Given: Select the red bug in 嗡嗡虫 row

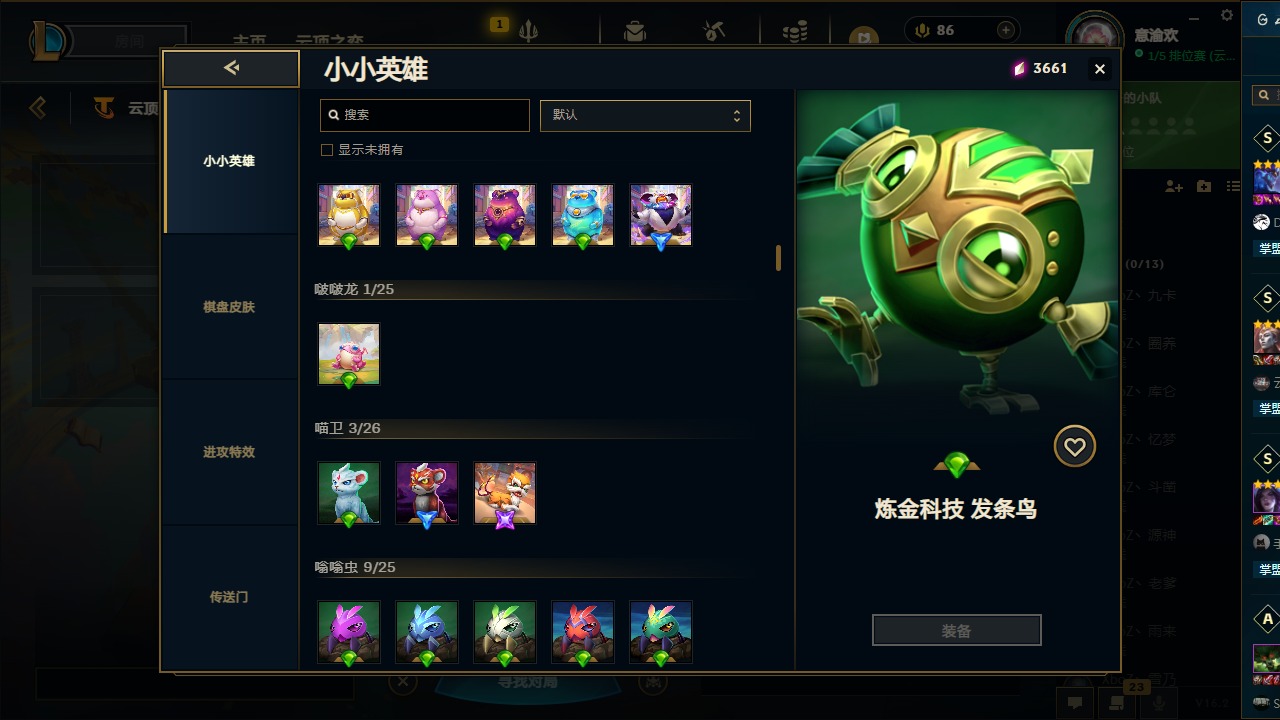Looking at the screenshot, I should pos(583,632).
